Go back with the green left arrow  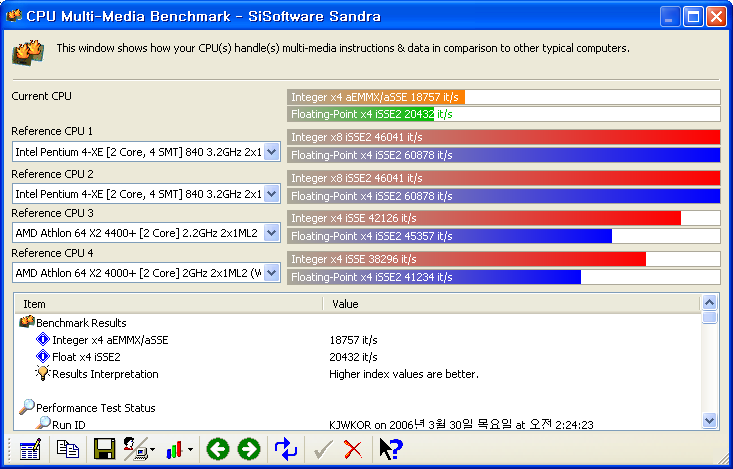tap(218, 449)
